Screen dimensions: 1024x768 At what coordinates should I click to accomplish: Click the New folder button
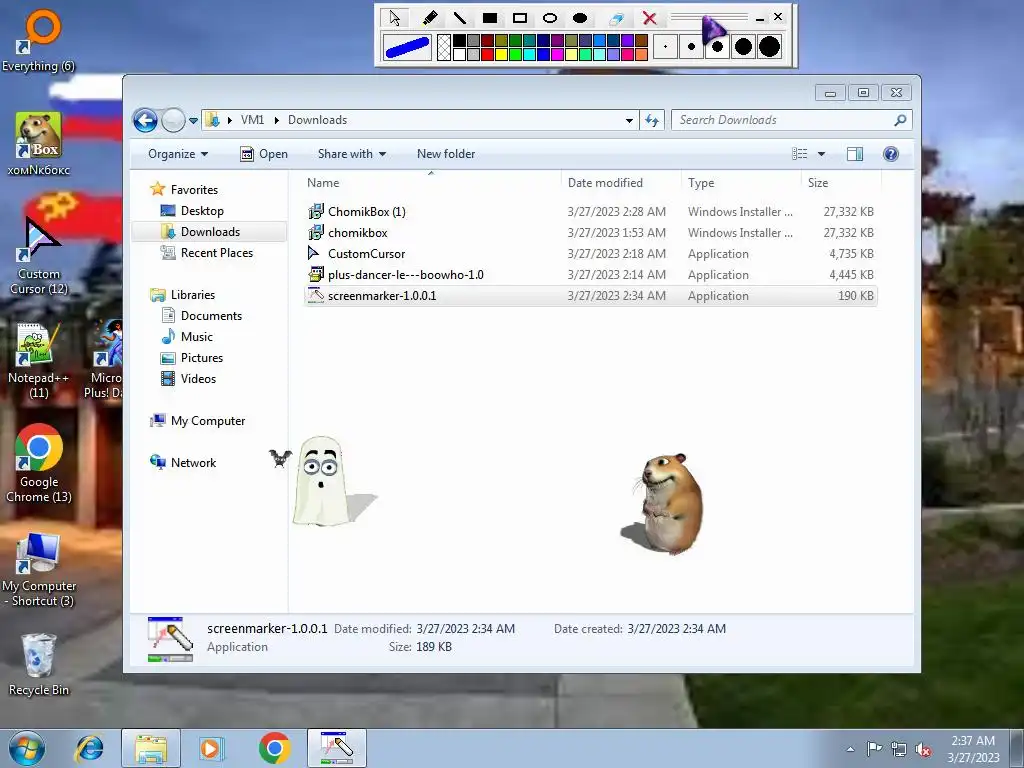pyautogui.click(x=446, y=154)
